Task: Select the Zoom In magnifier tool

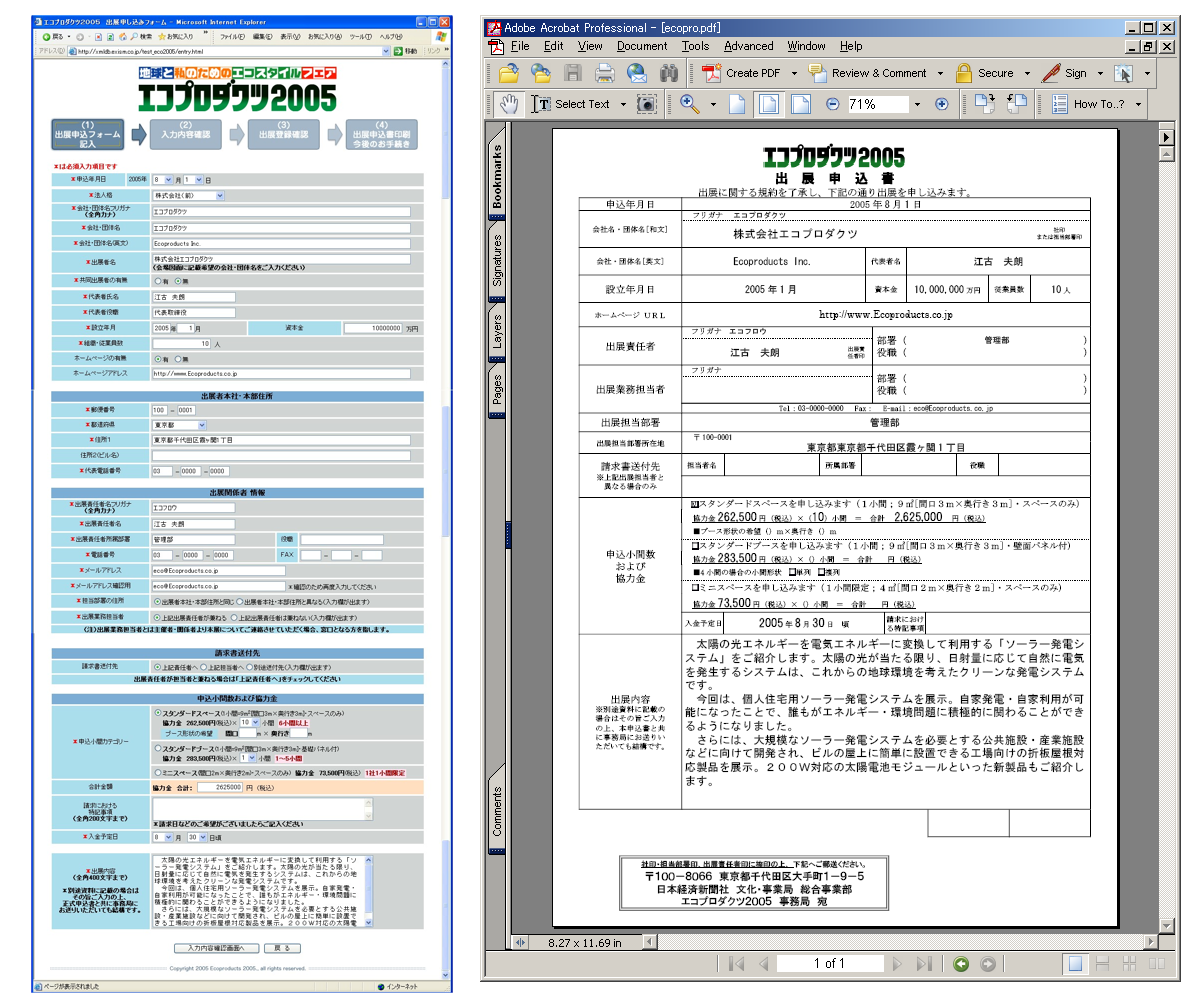Action: 690,103
